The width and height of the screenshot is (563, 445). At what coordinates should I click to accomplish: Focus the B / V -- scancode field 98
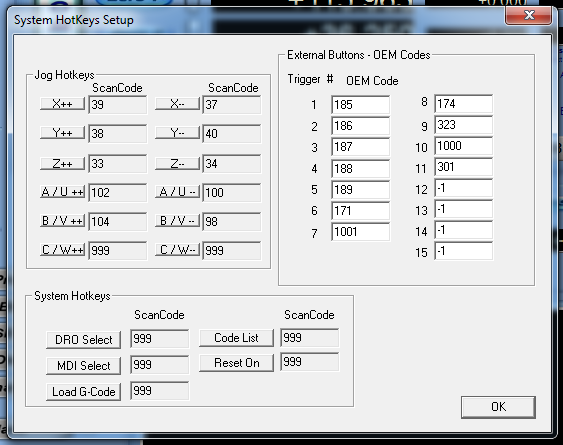[232, 221]
